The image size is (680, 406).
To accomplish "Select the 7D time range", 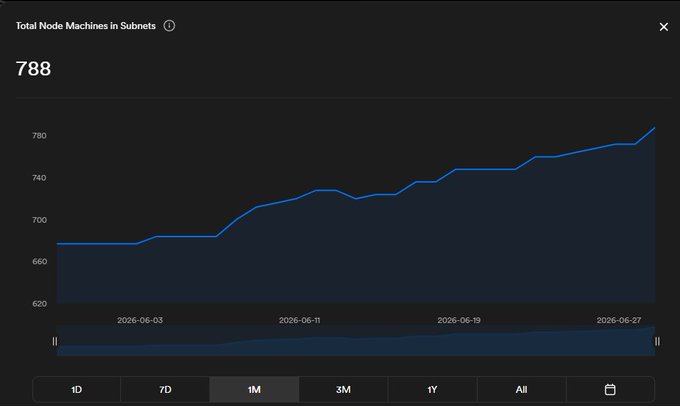I will pos(165,390).
